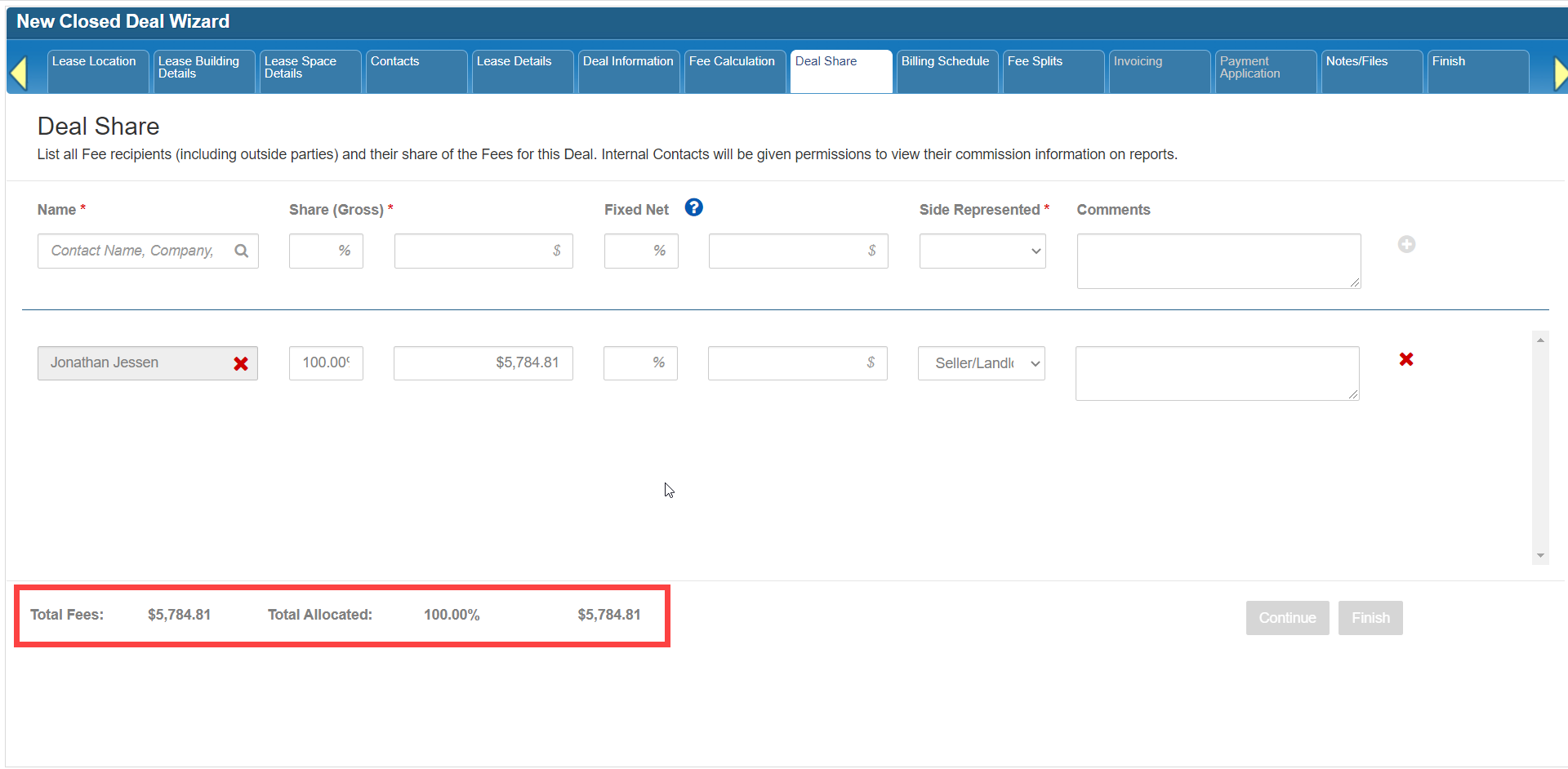
Task: Delete the Jonathan Jessen row with far-right red X
Action: click(1406, 359)
